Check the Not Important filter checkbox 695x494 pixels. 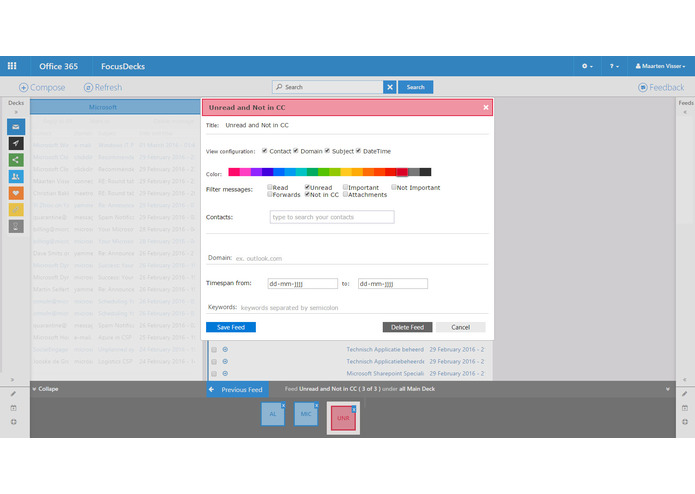point(394,187)
